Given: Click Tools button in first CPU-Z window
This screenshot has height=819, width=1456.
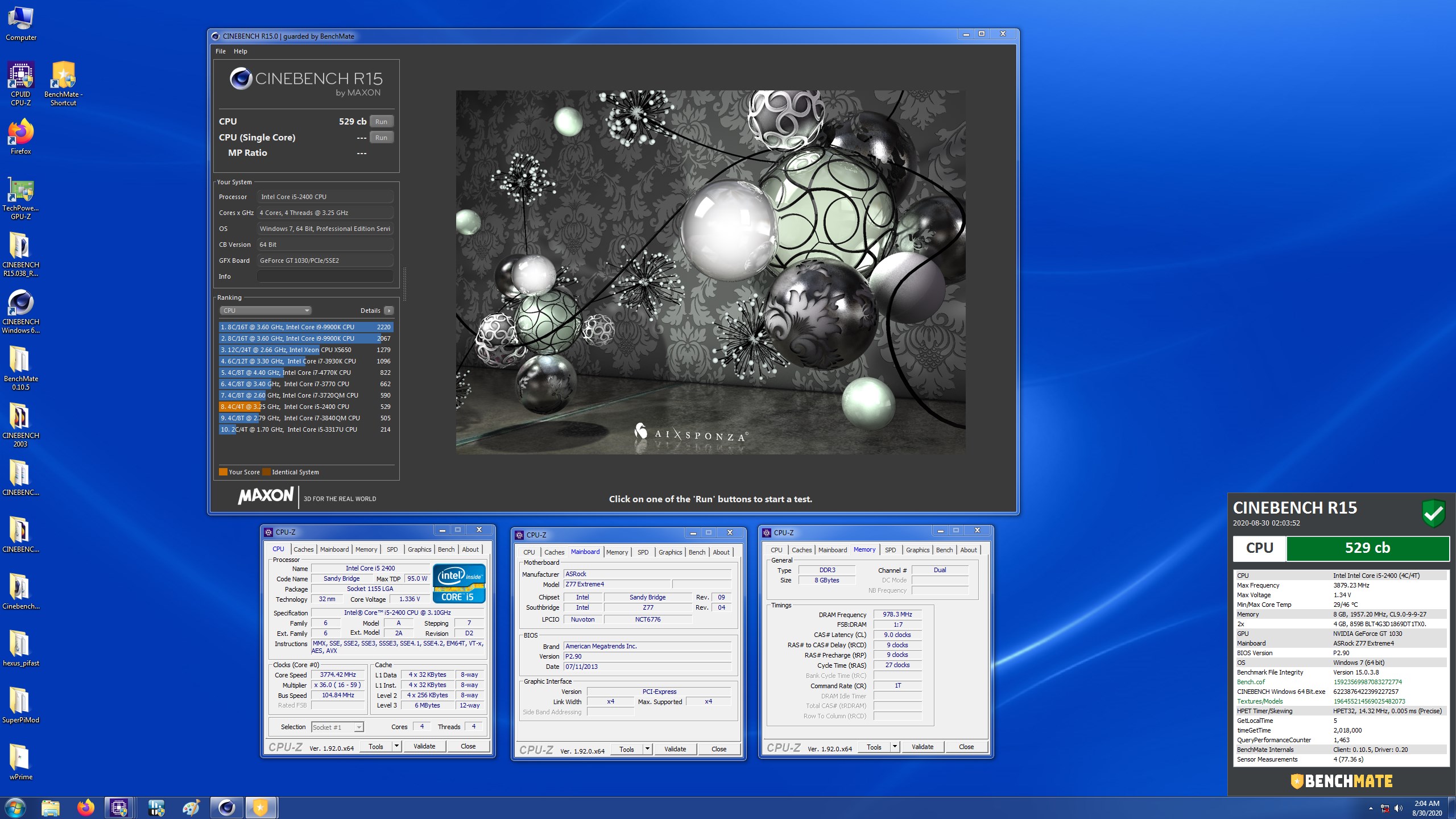Looking at the screenshot, I should point(376,747).
